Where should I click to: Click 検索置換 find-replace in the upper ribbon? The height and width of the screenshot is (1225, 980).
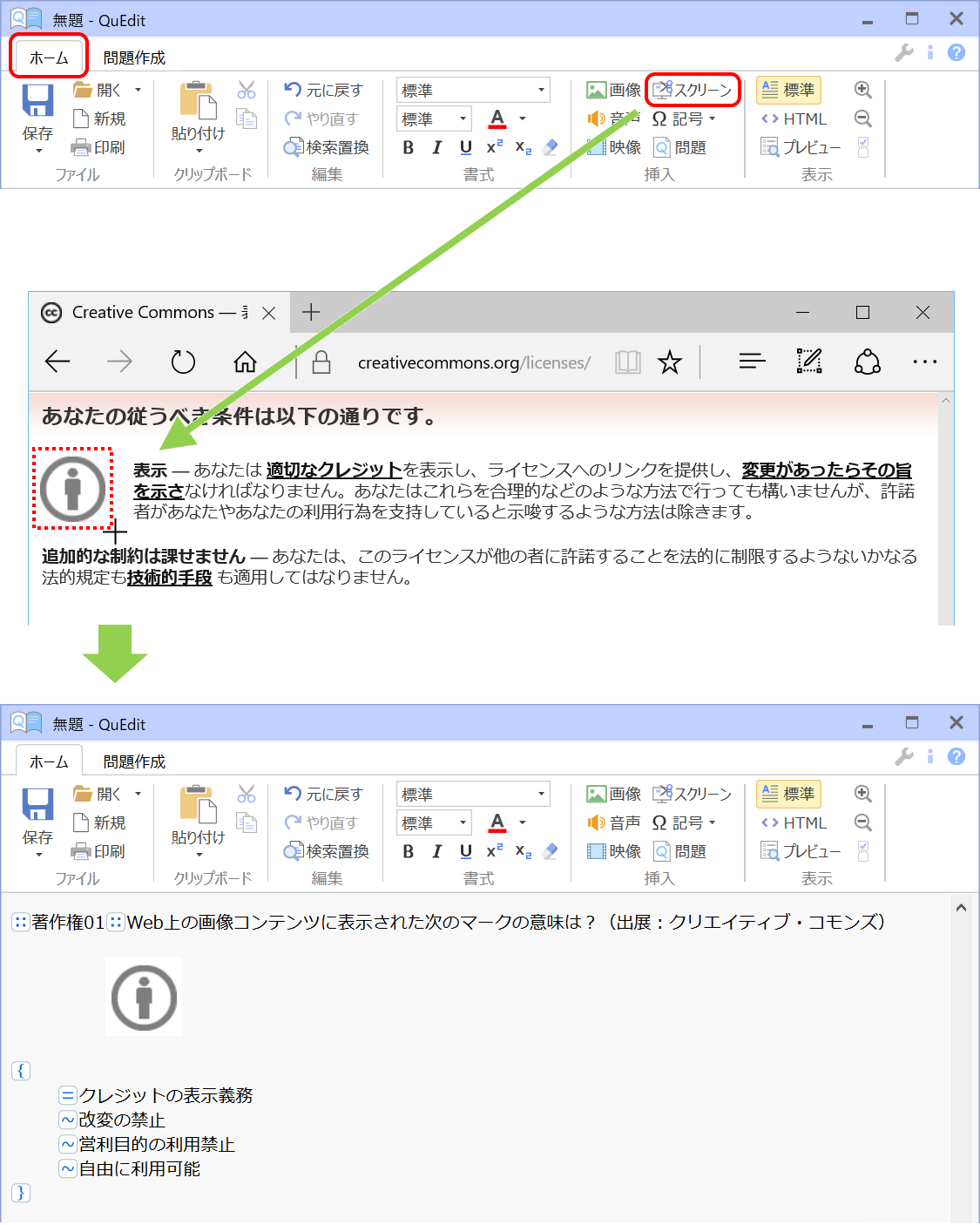[x=327, y=148]
